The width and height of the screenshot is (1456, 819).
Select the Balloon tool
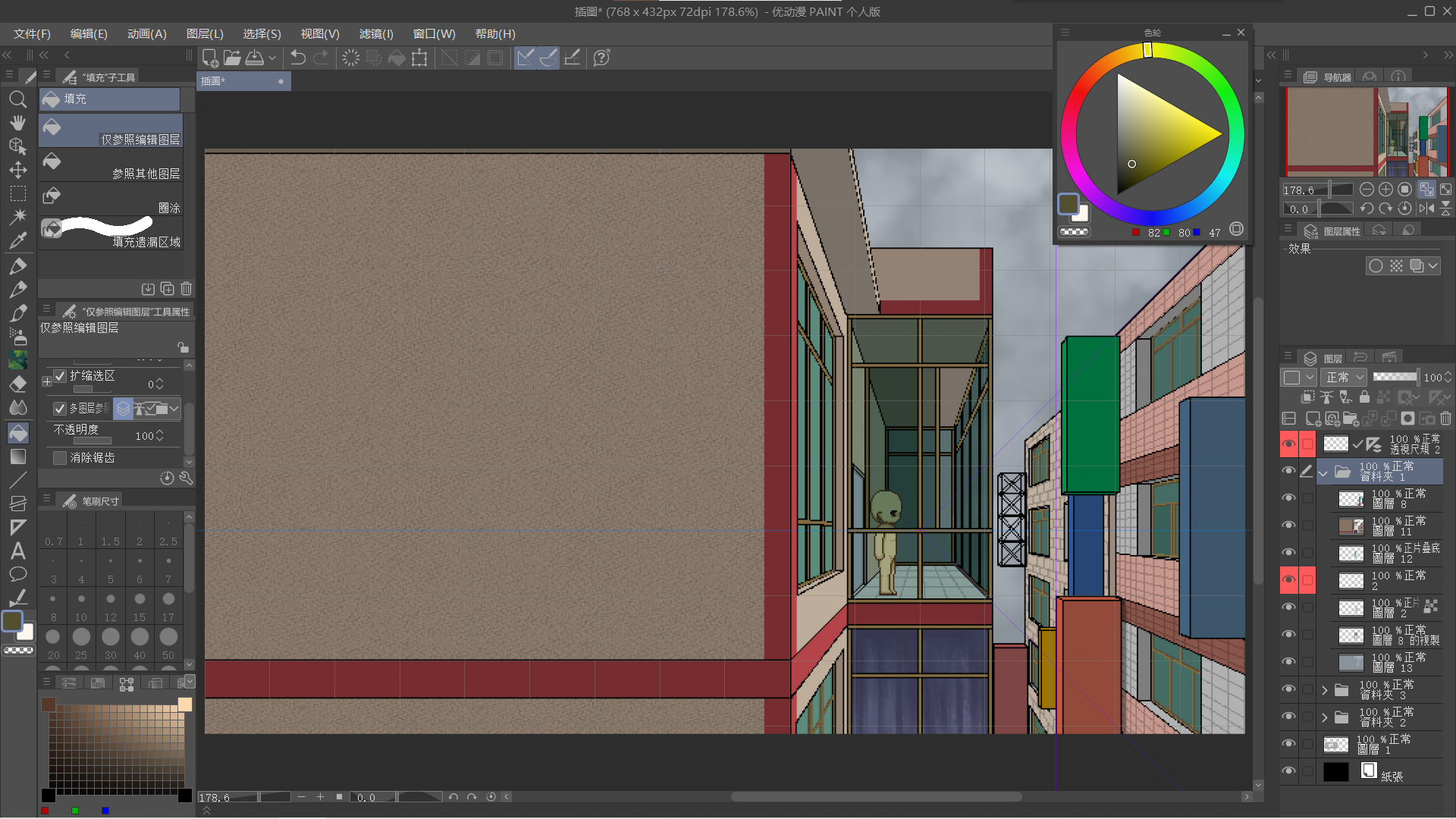(x=18, y=574)
